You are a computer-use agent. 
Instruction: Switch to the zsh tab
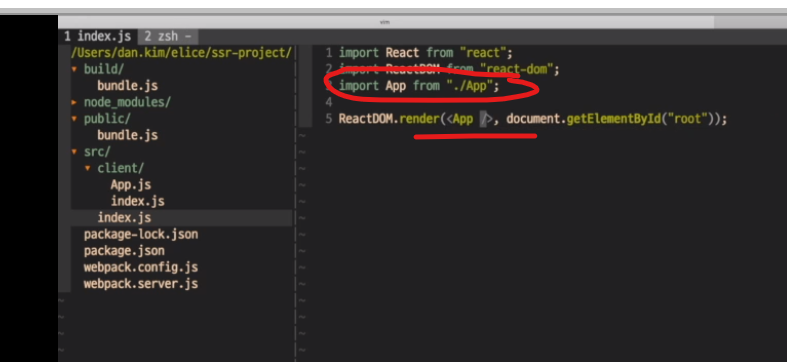[168, 36]
